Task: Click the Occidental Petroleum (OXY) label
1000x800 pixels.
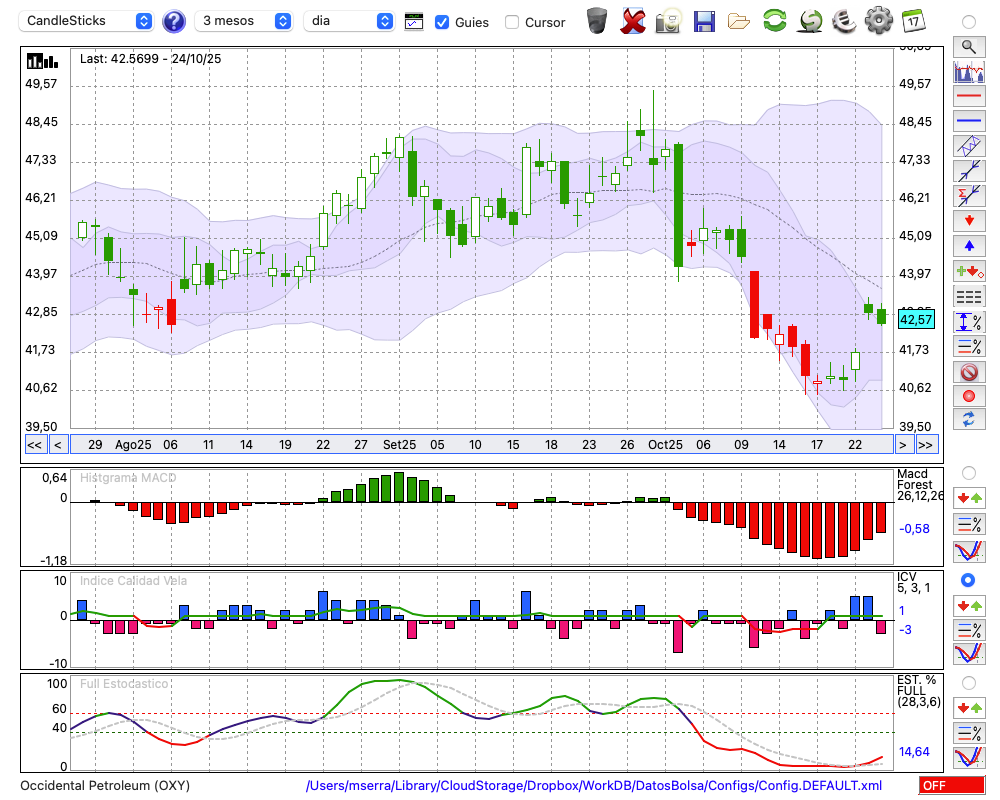Action: tap(105, 785)
